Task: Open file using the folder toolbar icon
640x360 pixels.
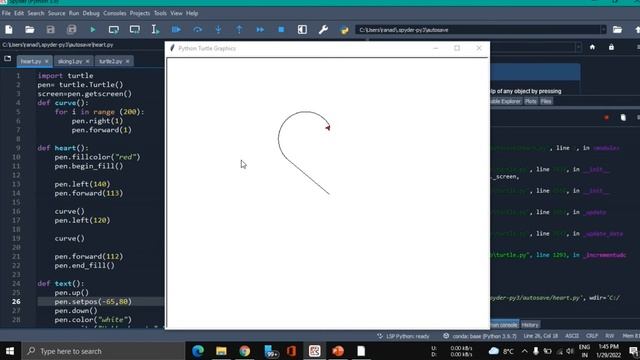Action: tap(29, 30)
